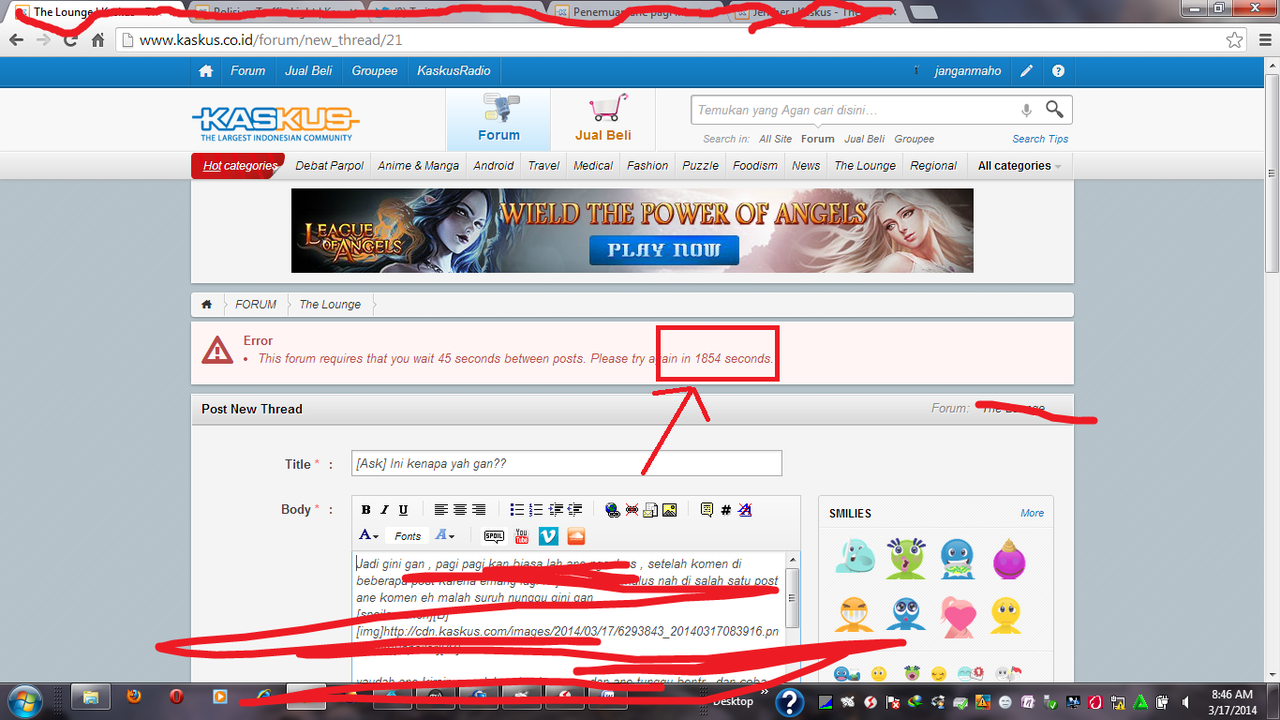Click body editor scrollbar up arrow
Viewport: 1280px width, 720px height.
pyautogui.click(x=792, y=559)
